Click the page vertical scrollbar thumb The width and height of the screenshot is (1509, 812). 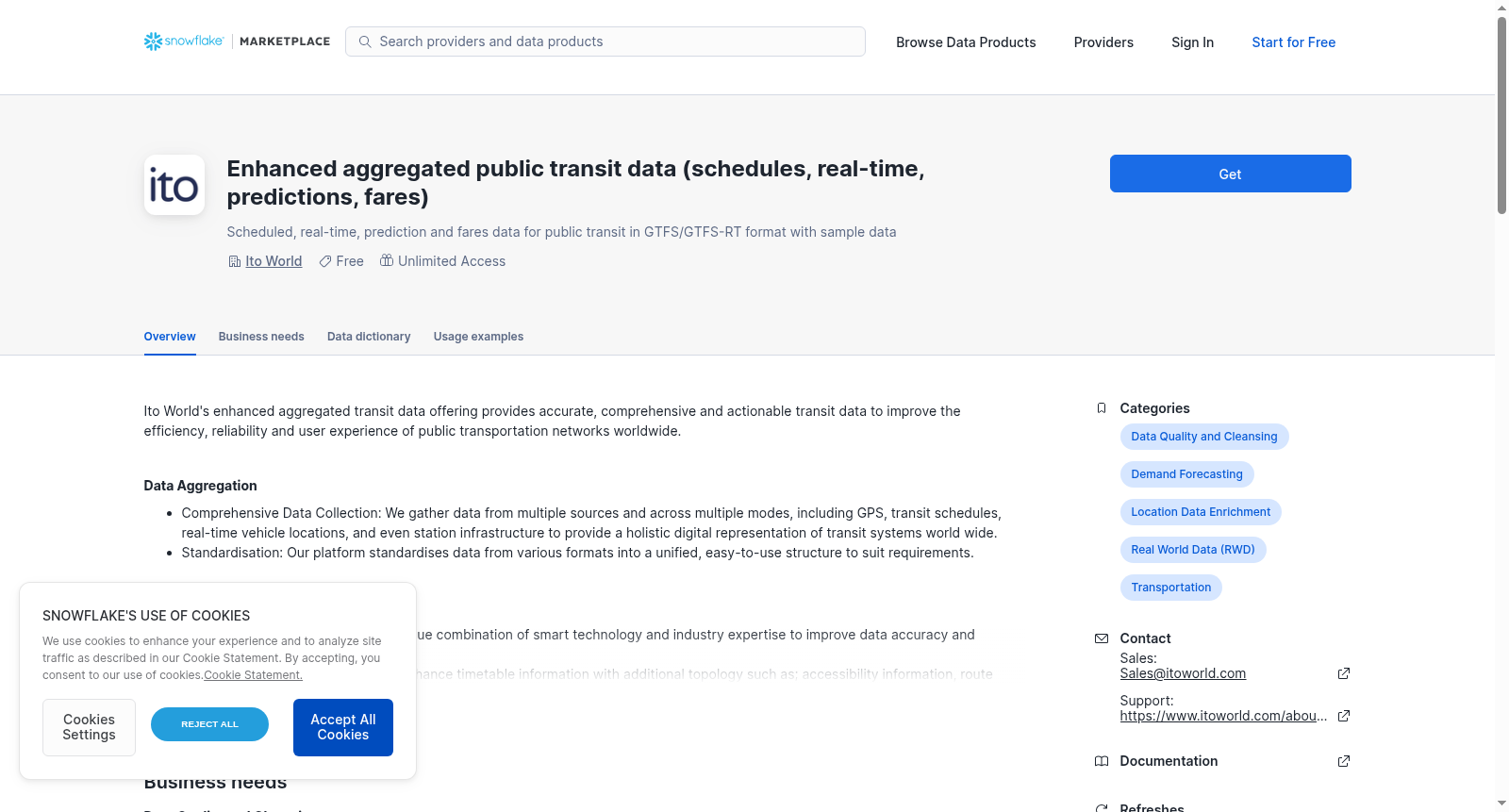[x=1501, y=115]
